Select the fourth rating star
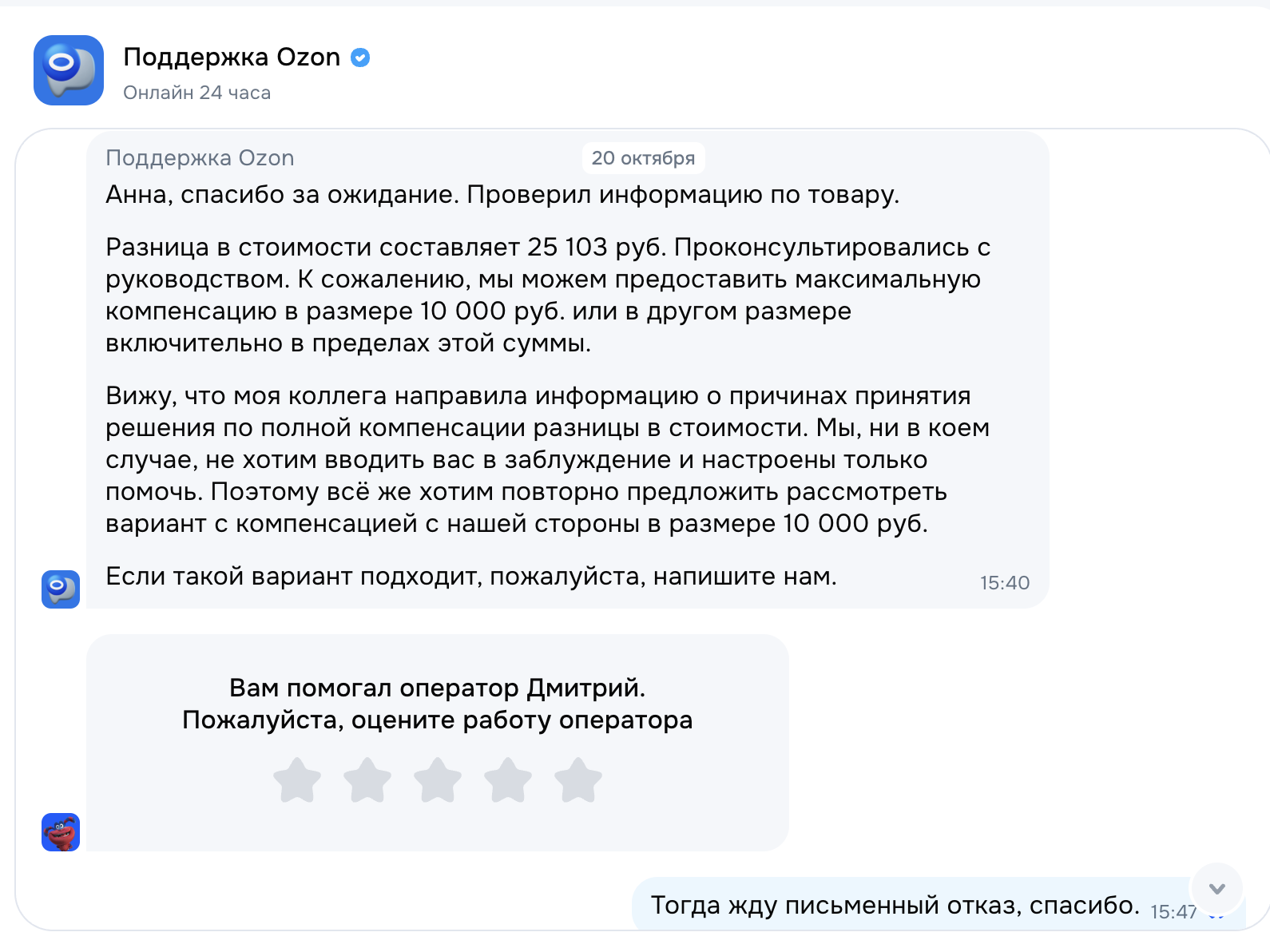The width and height of the screenshot is (1270, 952). point(508,780)
